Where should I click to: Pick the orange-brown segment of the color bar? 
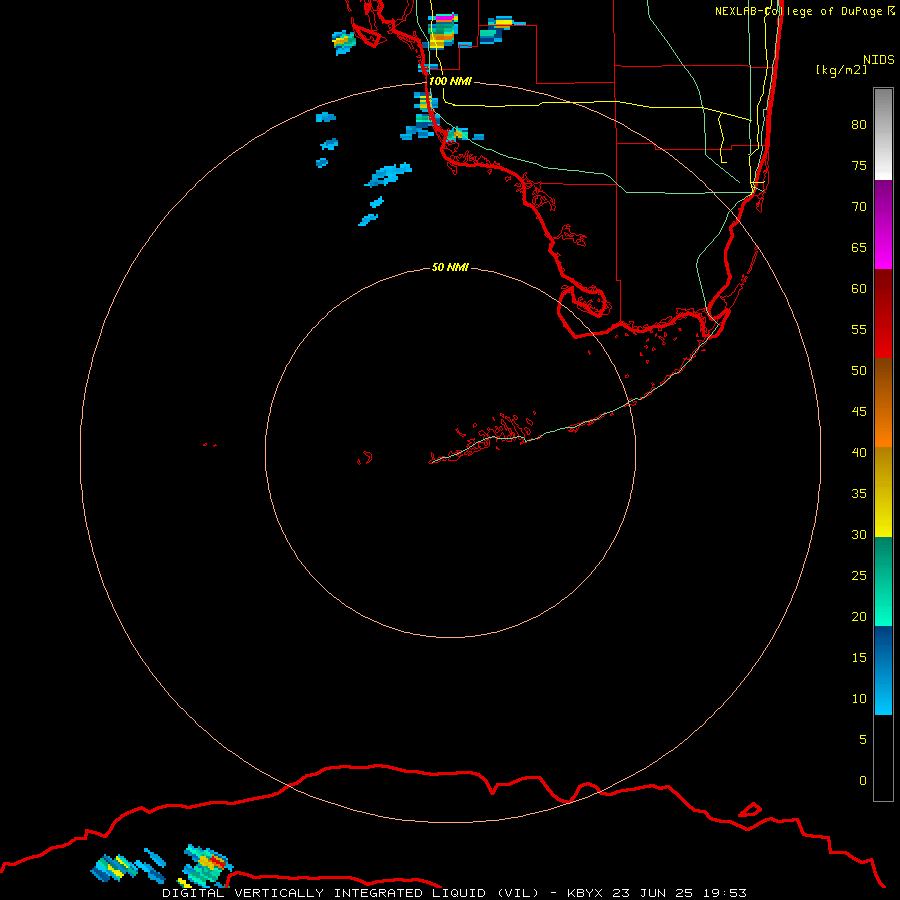(883, 402)
